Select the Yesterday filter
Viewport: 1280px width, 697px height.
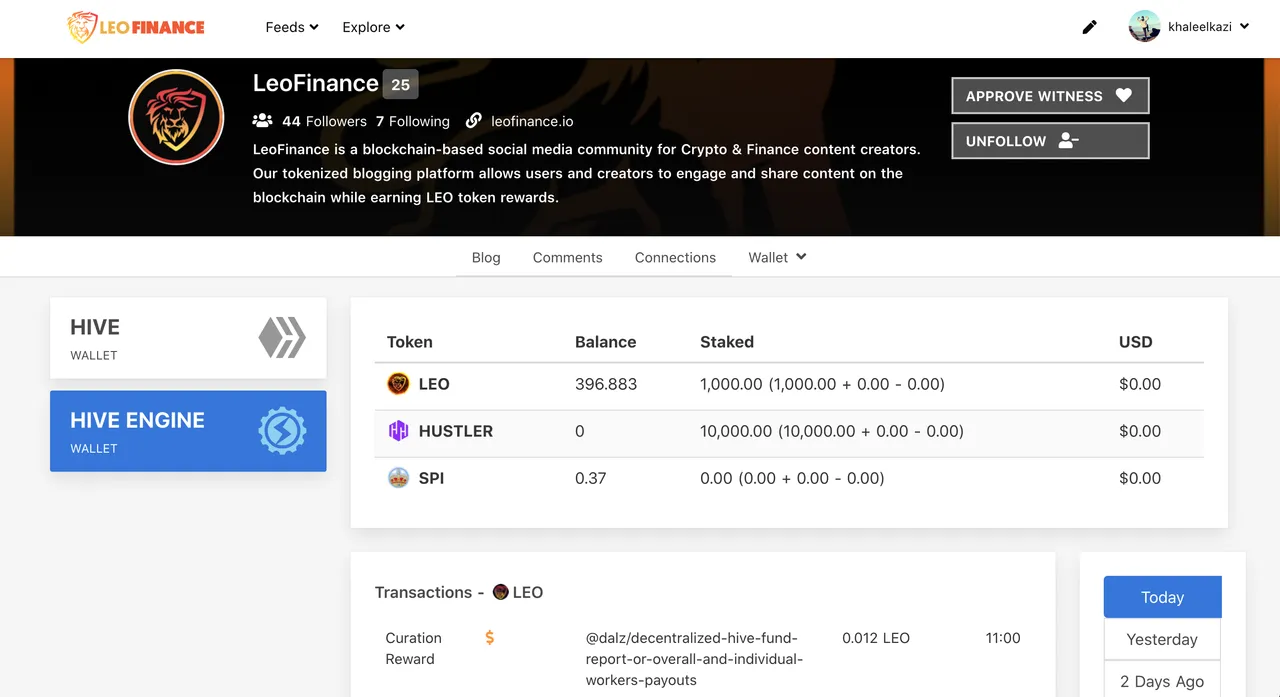click(1163, 639)
